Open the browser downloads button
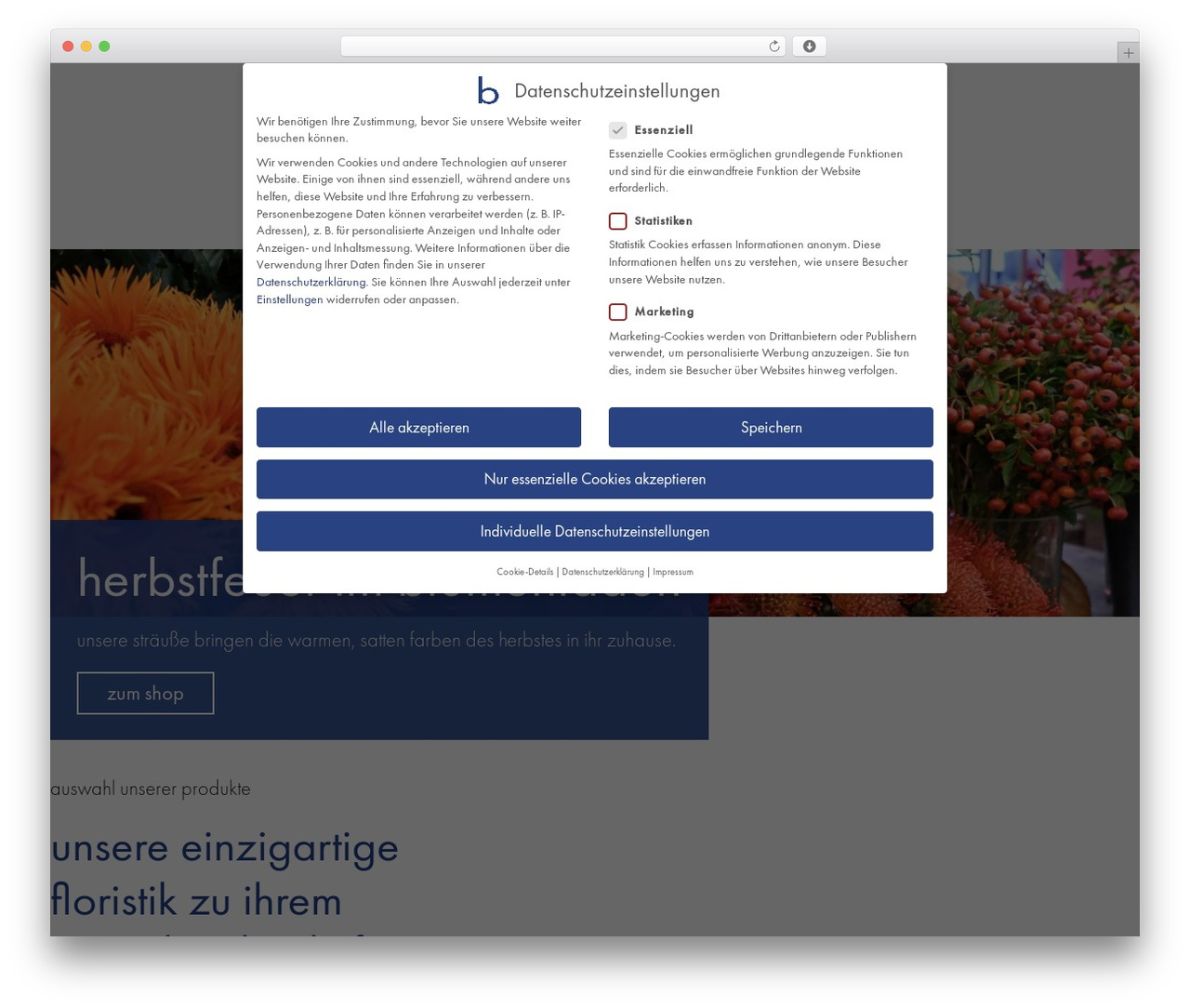The width and height of the screenshot is (1190, 1008). click(809, 46)
